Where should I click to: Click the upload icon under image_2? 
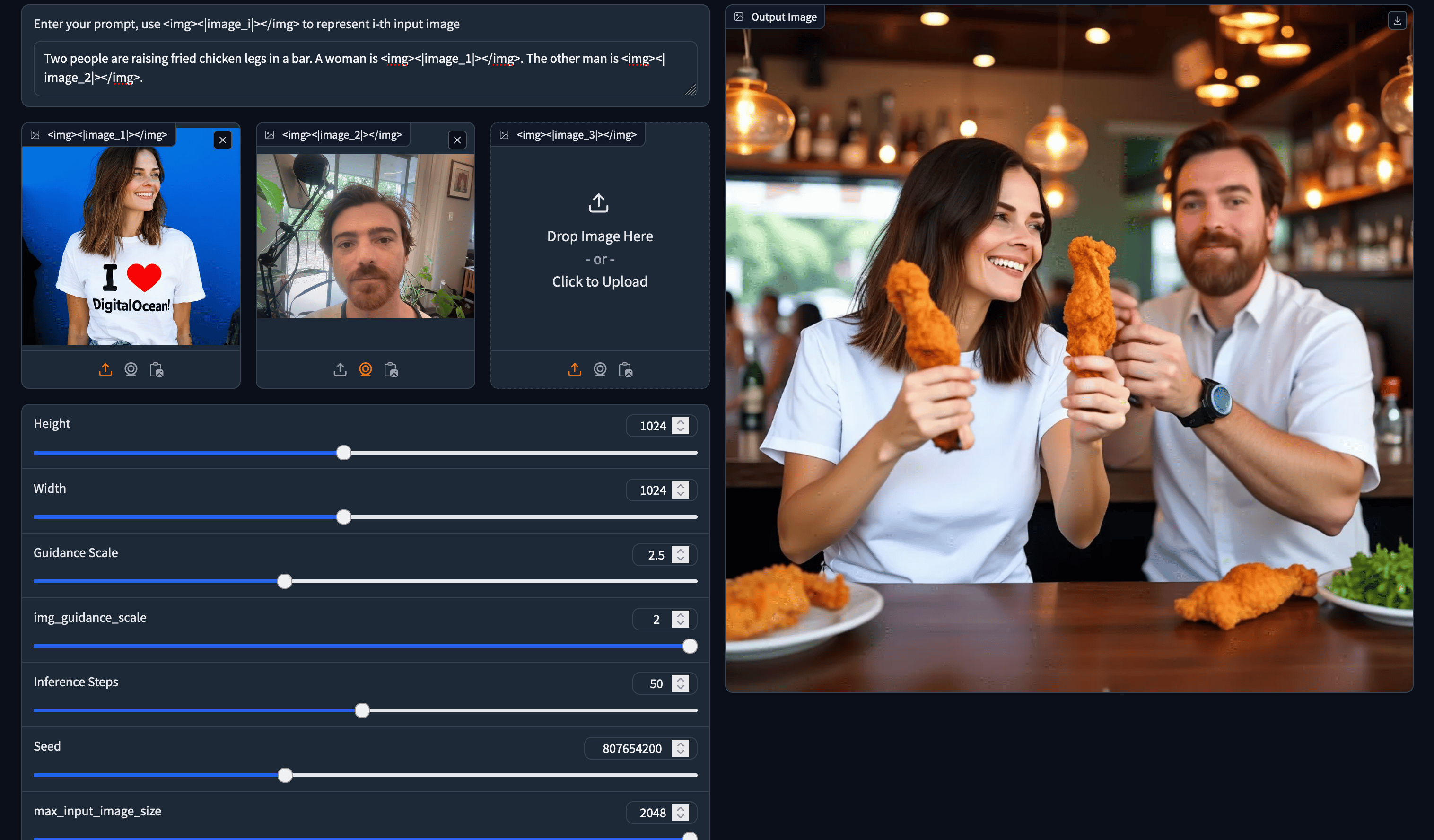[340, 370]
